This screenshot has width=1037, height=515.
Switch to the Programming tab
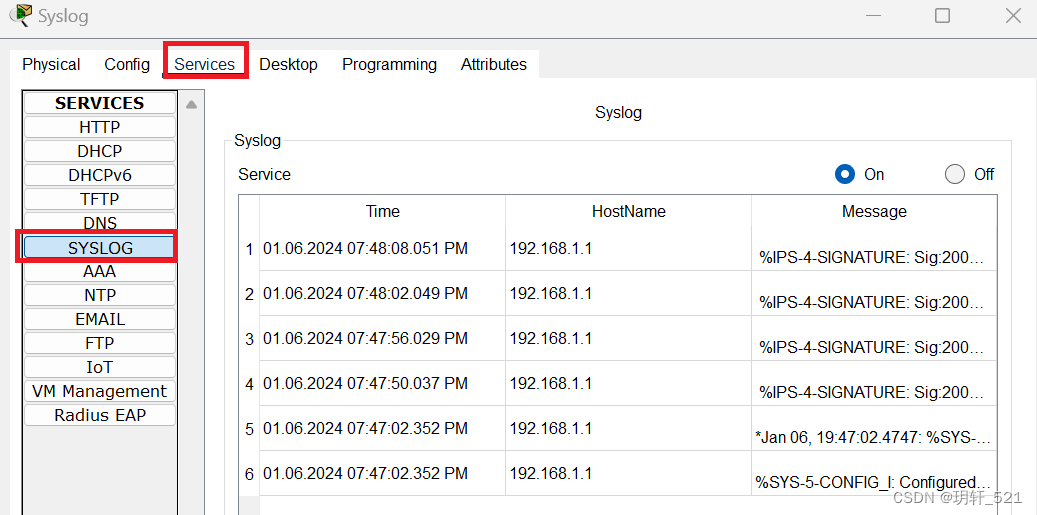390,64
